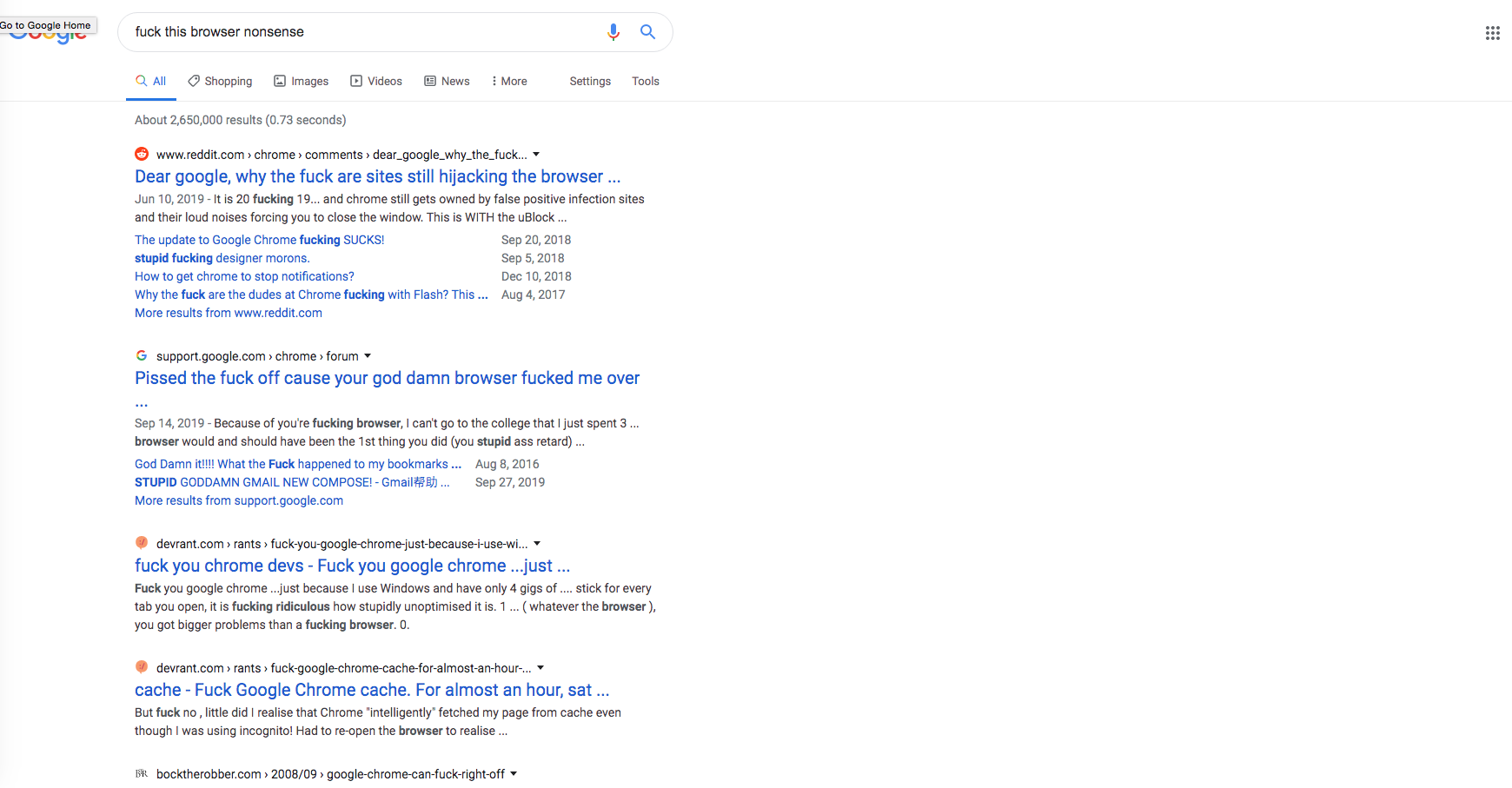Click the devrant favicon on the 4 gigs rant result

(x=142, y=543)
